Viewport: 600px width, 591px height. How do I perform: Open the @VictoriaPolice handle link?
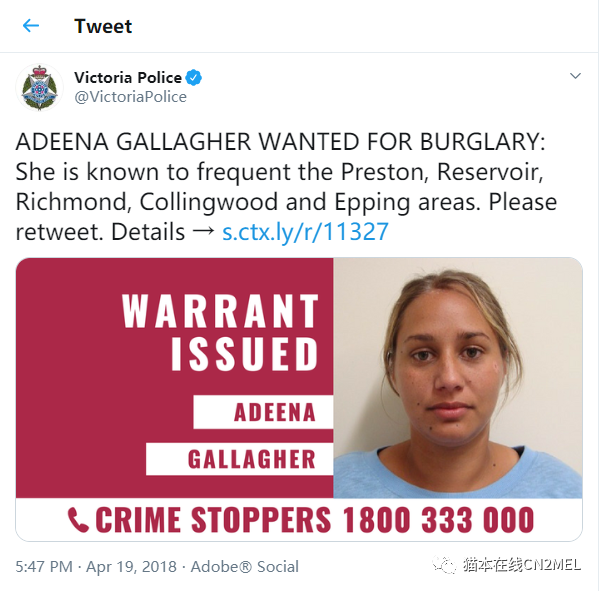click(130, 97)
